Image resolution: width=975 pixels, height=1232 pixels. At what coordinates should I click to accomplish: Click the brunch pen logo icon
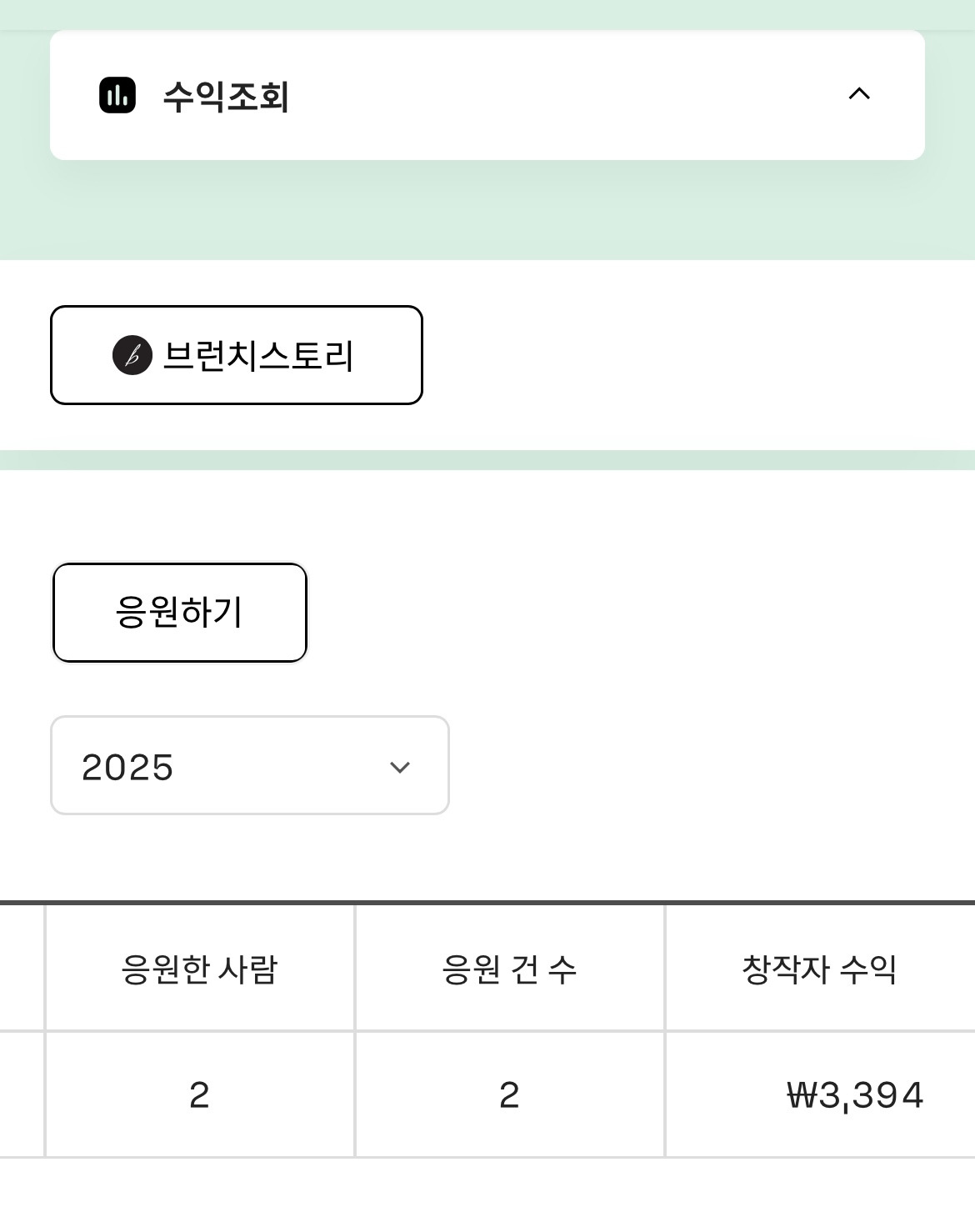tap(132, 356)
